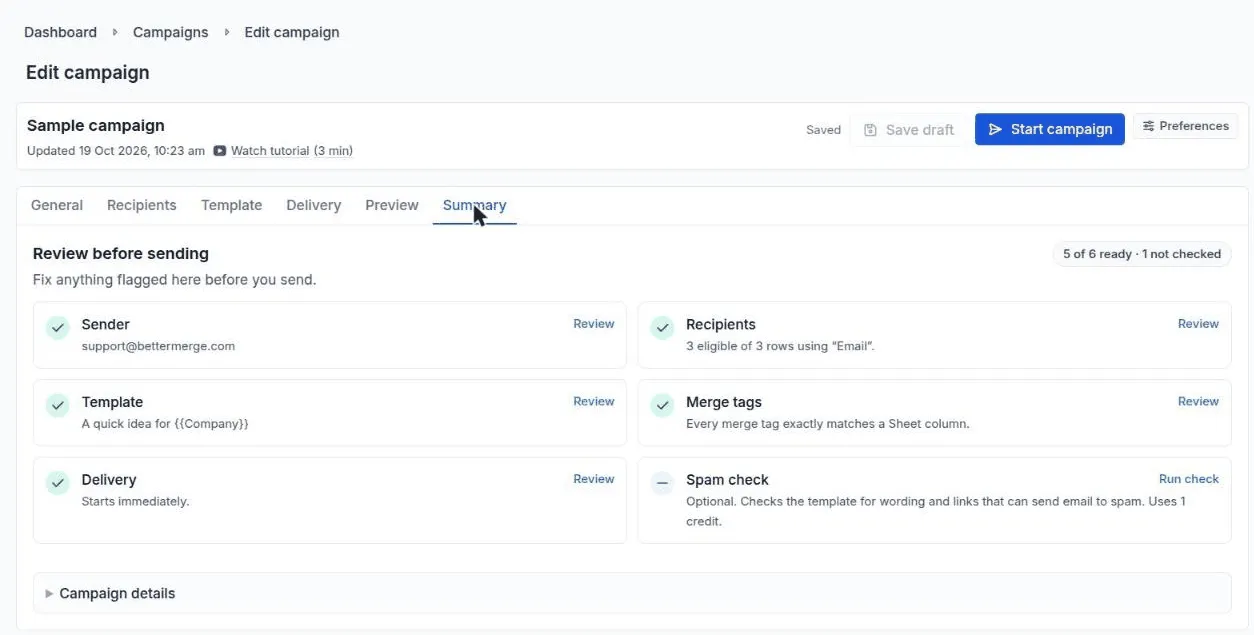Click the Saved status label
1254x635 pixels.
(823, 130)
